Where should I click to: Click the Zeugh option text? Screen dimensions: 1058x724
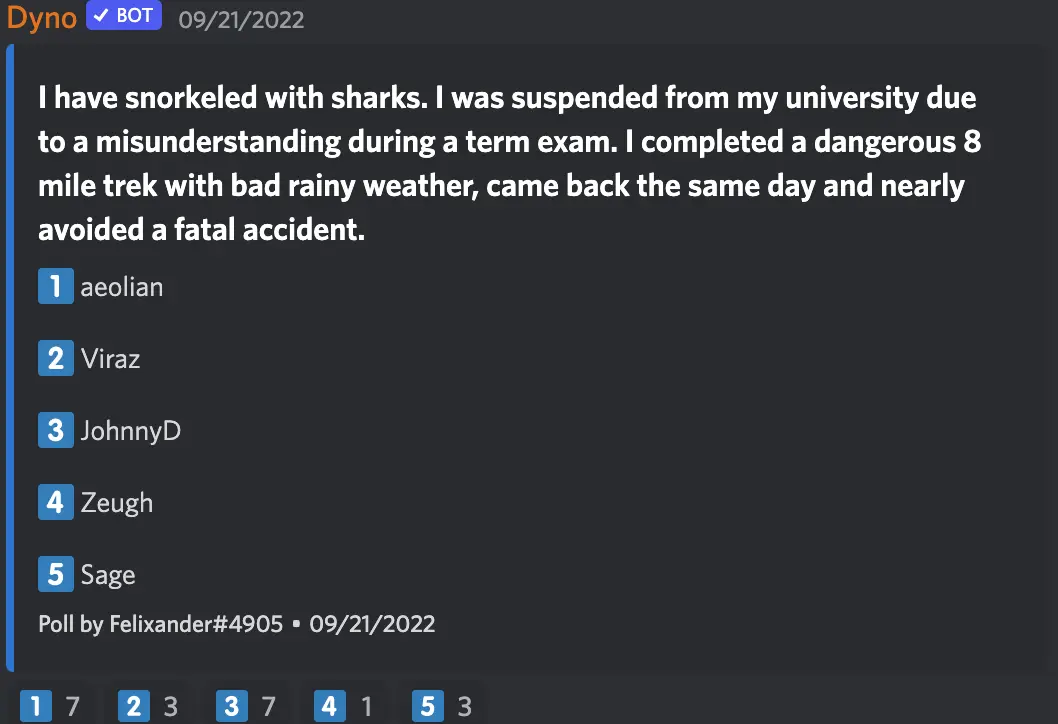[117, 501]
